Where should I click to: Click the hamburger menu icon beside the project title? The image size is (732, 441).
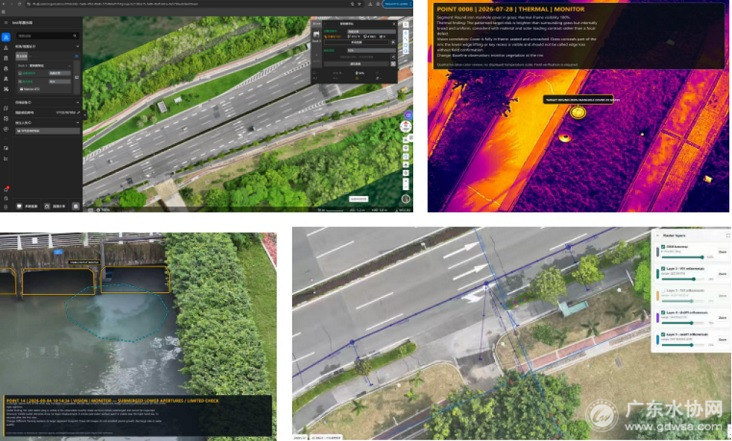coord(6,22)
